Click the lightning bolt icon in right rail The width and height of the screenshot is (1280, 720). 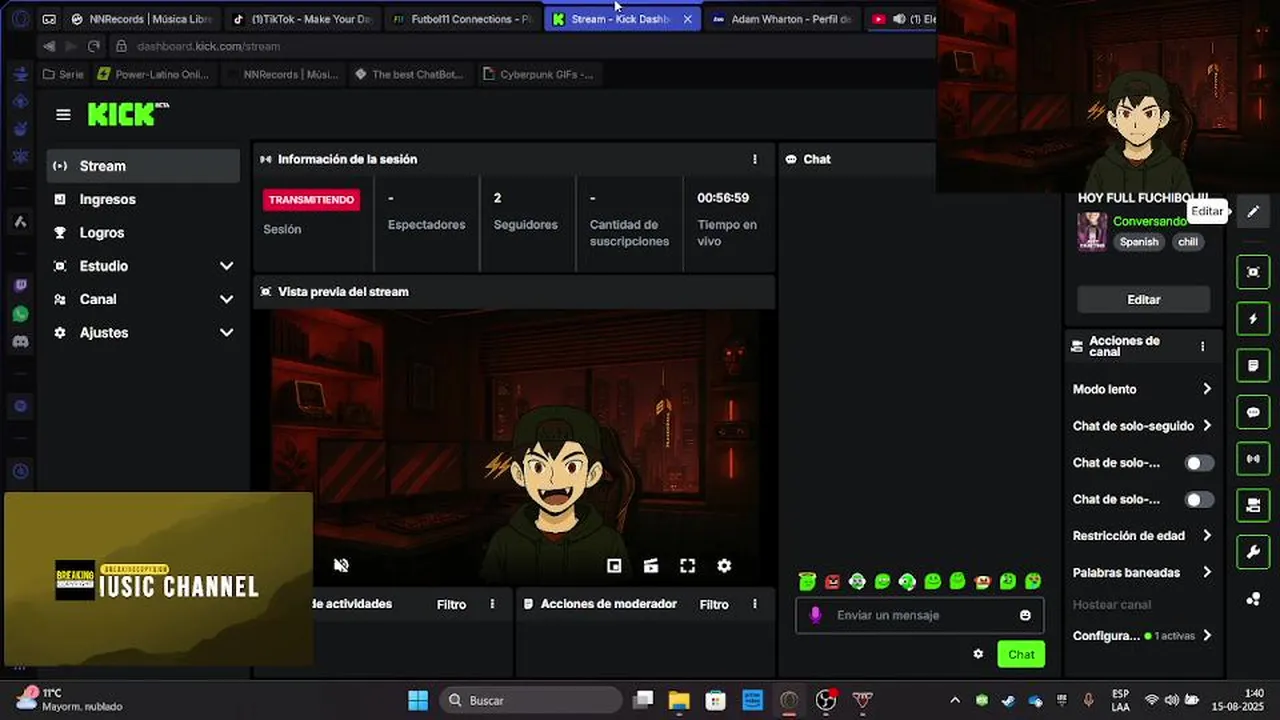click(1253, 319)
